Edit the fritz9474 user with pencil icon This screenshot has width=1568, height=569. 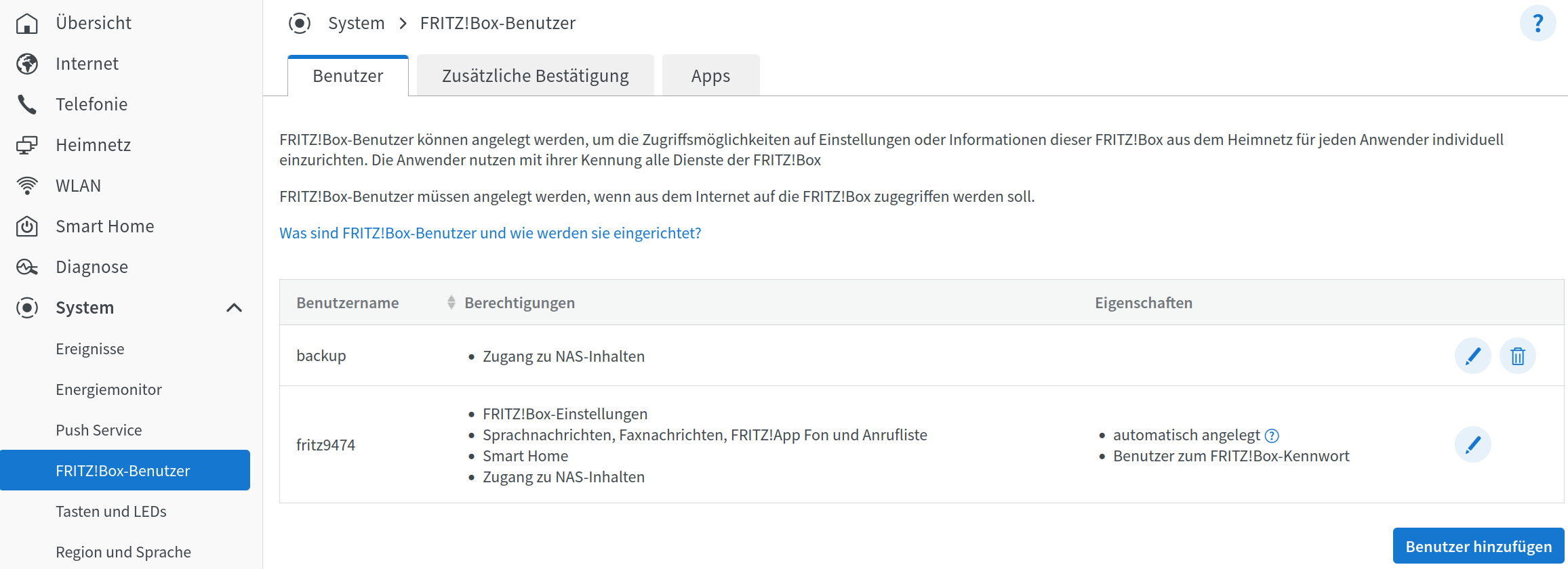pyautogui.click(x=1472, y=444)
